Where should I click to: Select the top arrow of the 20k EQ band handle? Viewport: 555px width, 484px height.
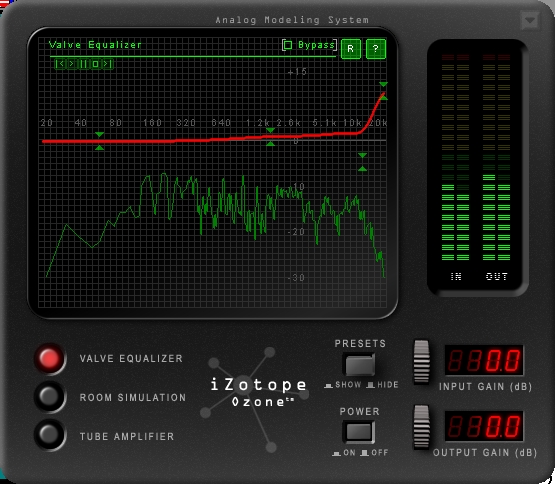point(383,84)
